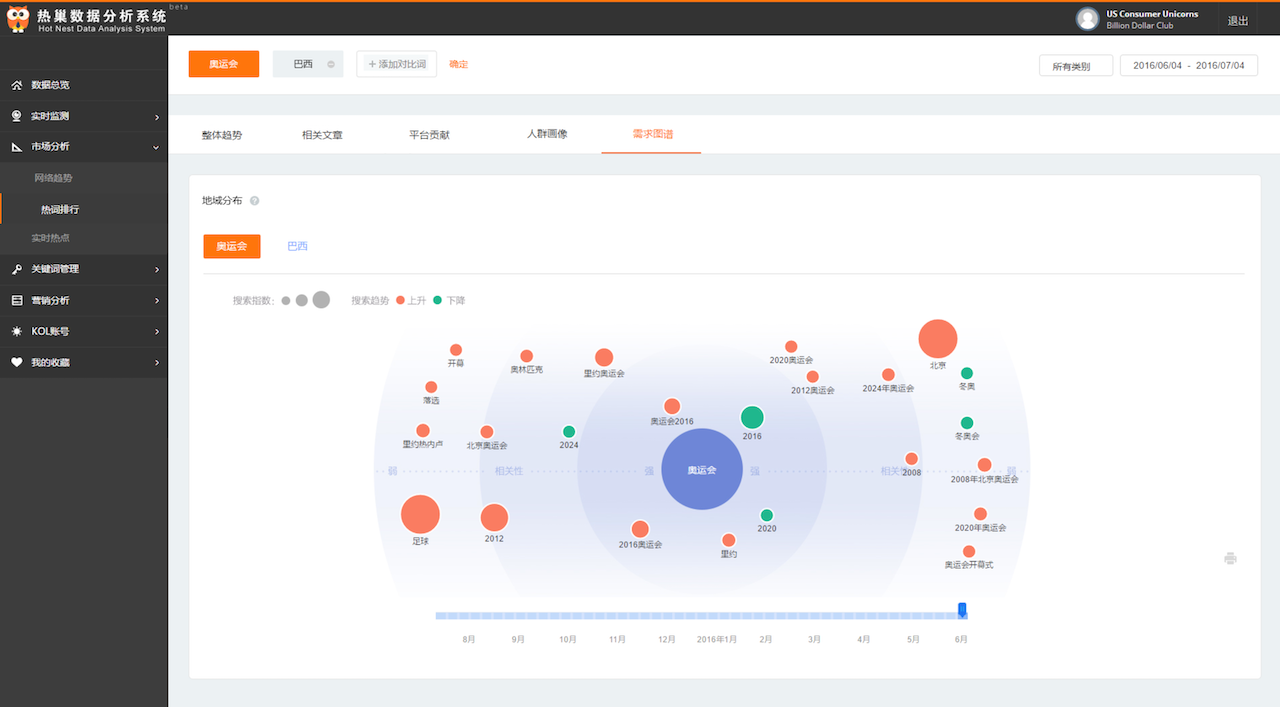Click the date range field
Screen dimensions: 1280x707
click(1188, 66)
